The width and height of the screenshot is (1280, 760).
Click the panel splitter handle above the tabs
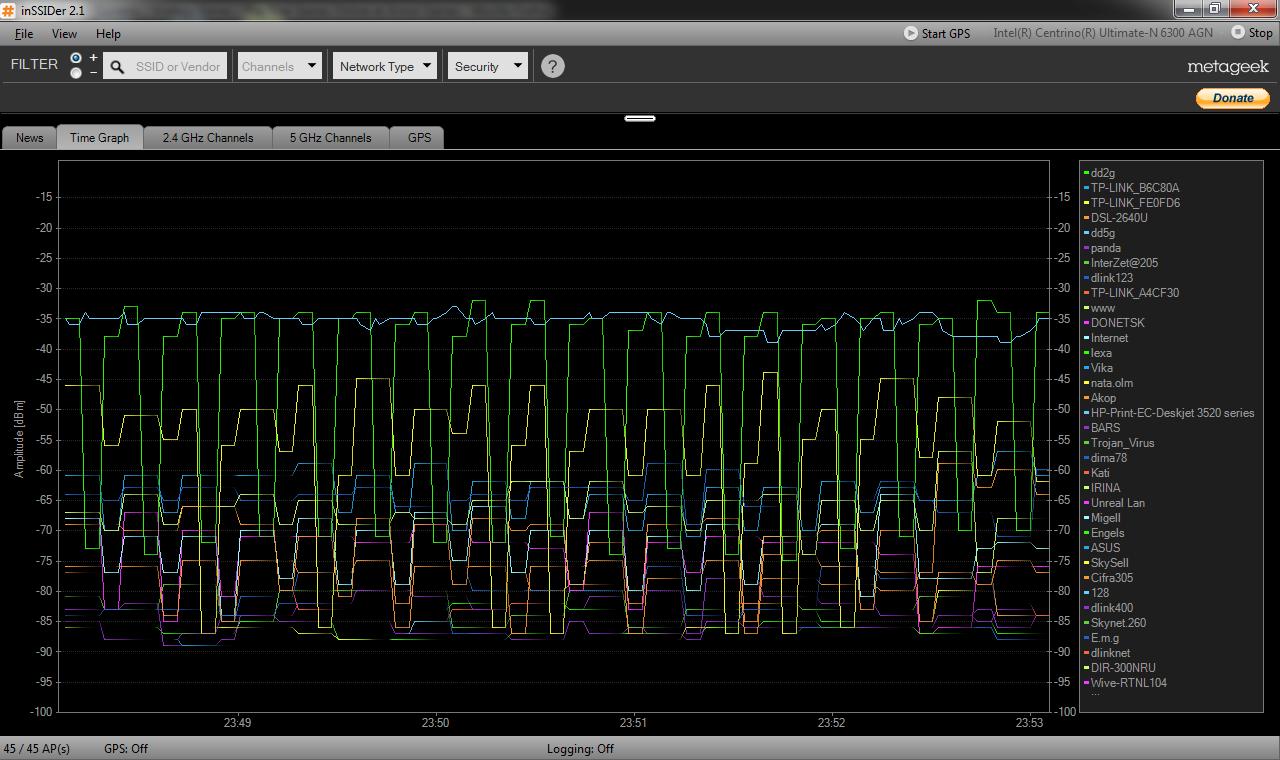(640, 118)
